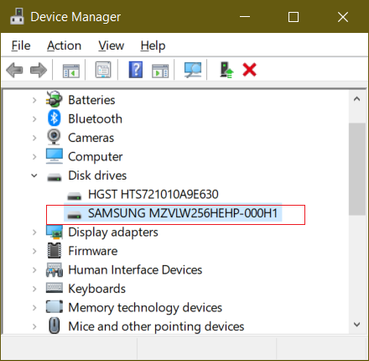The image size is (369, 361).
Task: Expand the Cameras node
Action: [34, 137]
